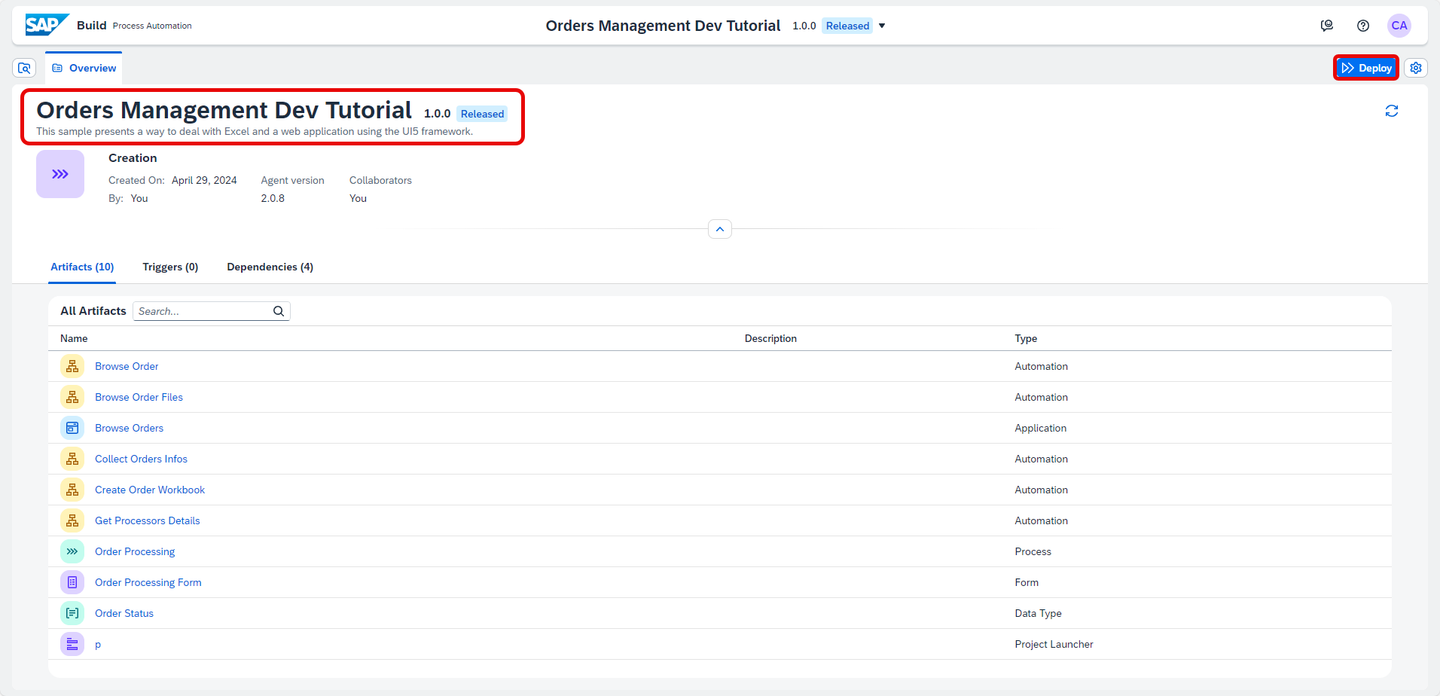
Task: Switch to Dependencies (4) tab
Action: click(x=270, y=267)
